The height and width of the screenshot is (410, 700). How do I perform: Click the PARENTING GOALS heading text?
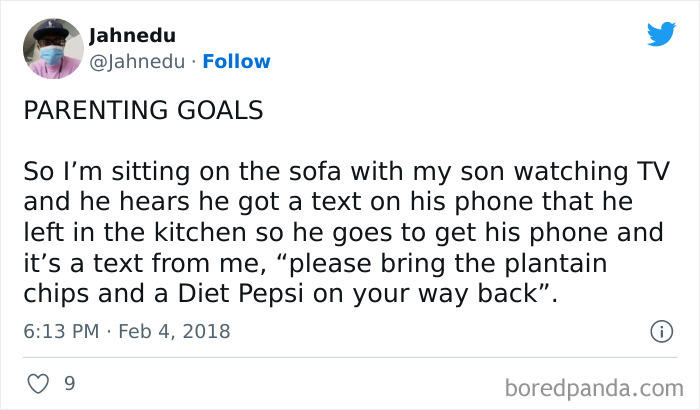coord(143,110)
